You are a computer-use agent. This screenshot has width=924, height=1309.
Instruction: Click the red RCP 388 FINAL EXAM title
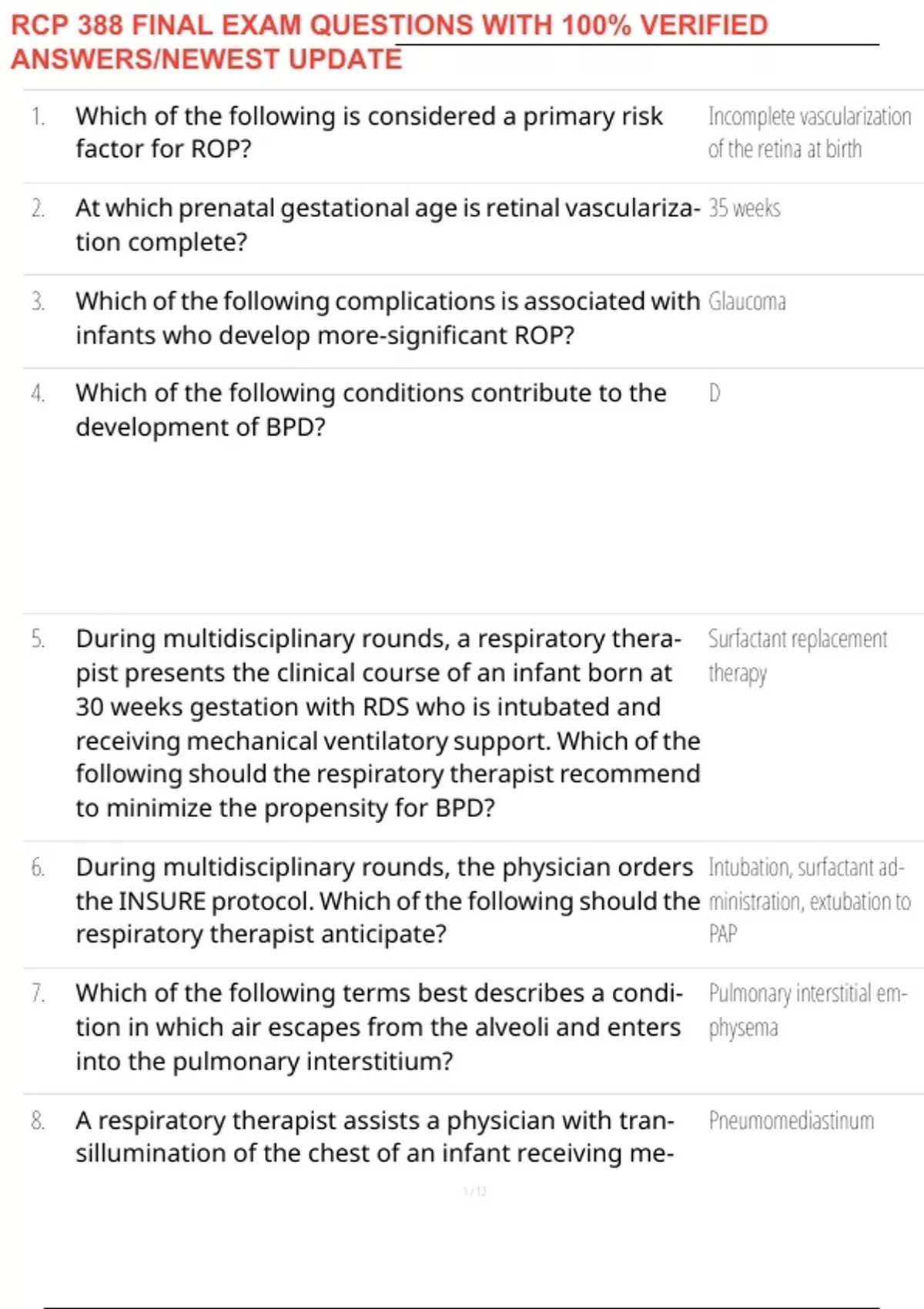[x=389, y=42]
